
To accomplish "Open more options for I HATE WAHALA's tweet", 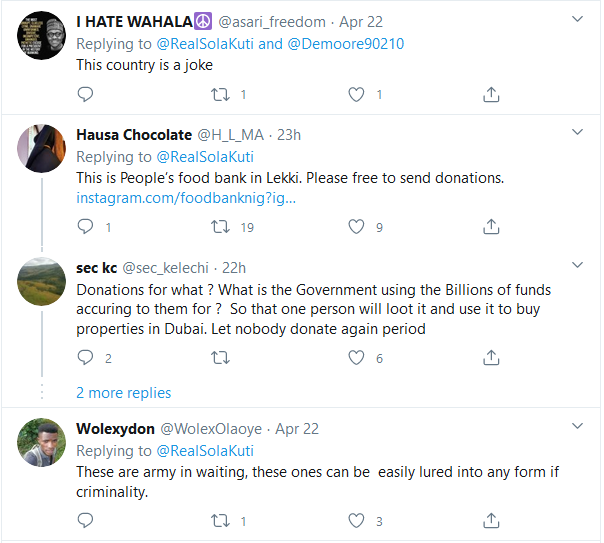I will pos(577,20).
